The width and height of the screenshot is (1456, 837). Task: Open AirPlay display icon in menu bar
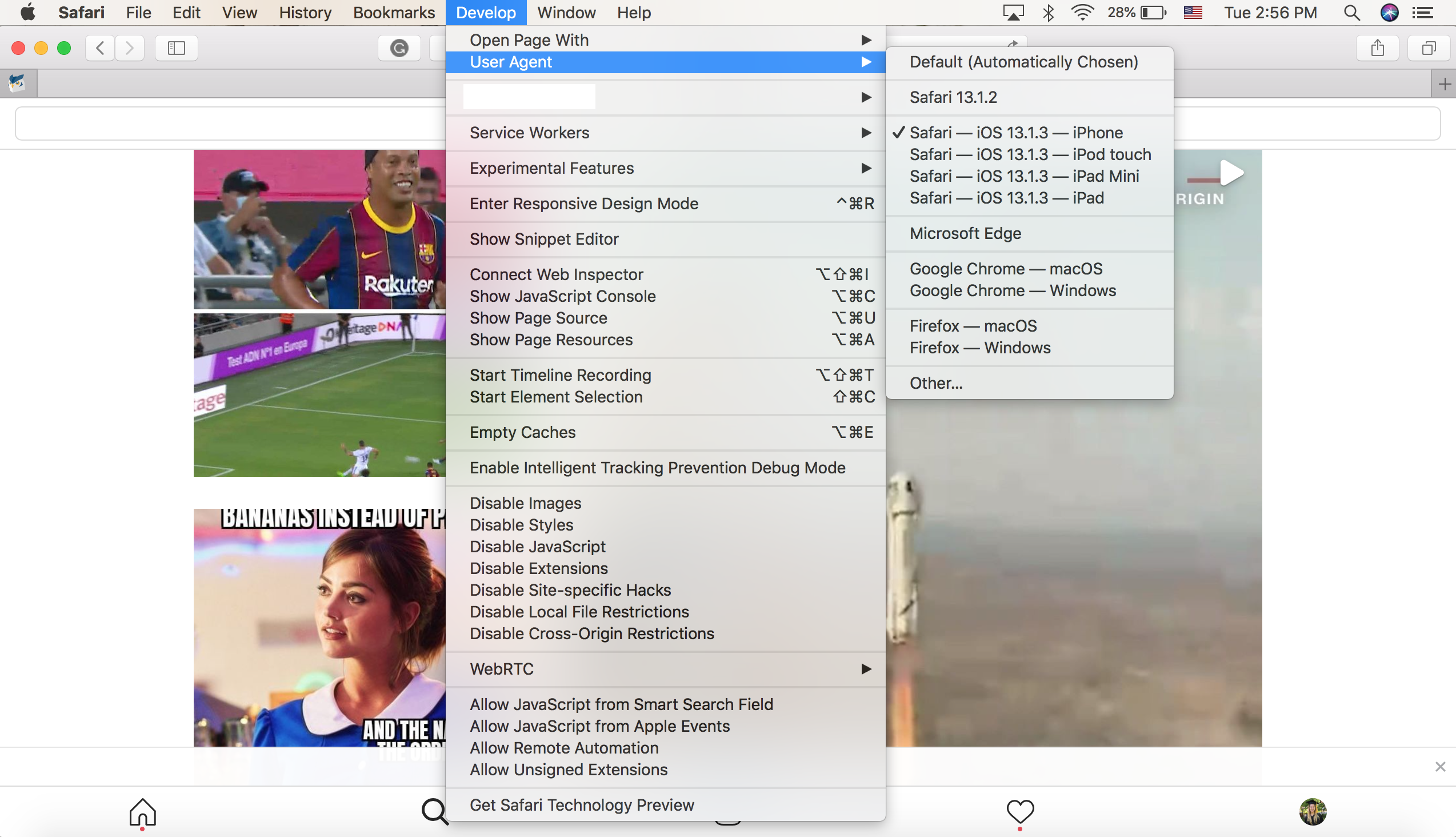click(x=1013, y=12)
